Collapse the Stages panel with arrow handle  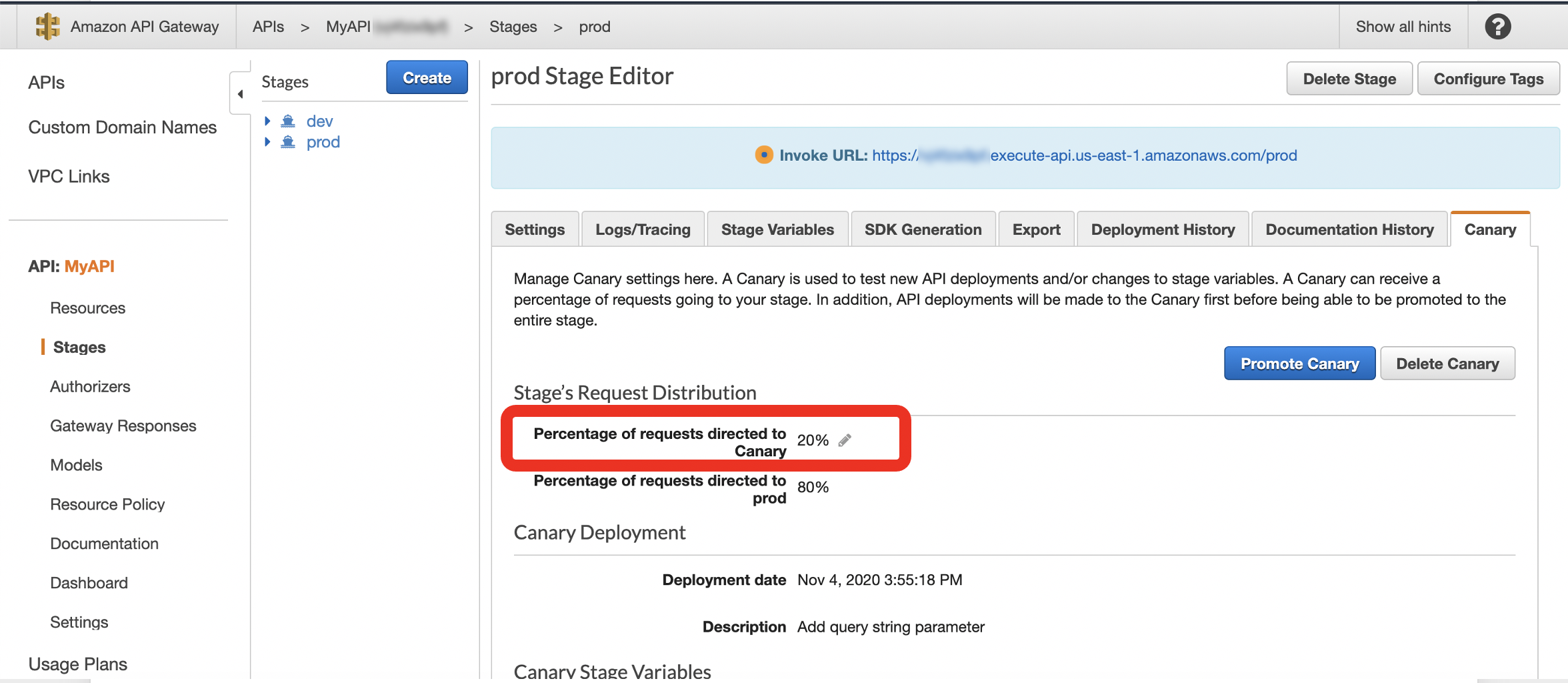[240, 94]
